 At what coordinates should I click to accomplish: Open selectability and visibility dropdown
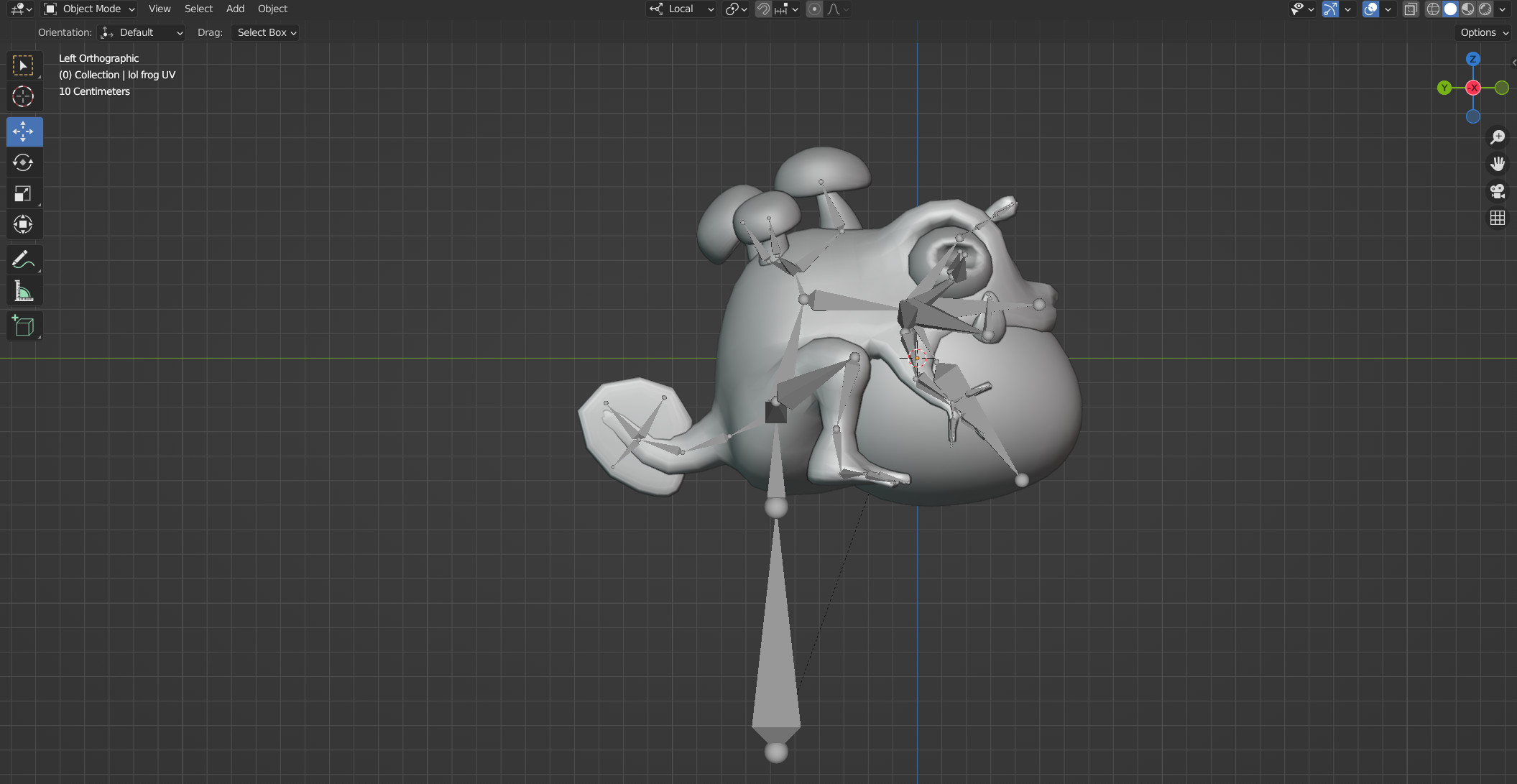[x=1302, y=9]
